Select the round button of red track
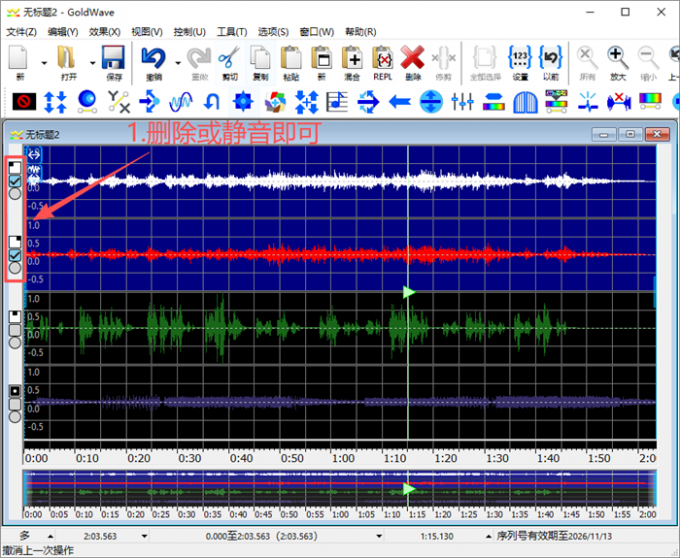The image size is (680, 558). (15, 268)
